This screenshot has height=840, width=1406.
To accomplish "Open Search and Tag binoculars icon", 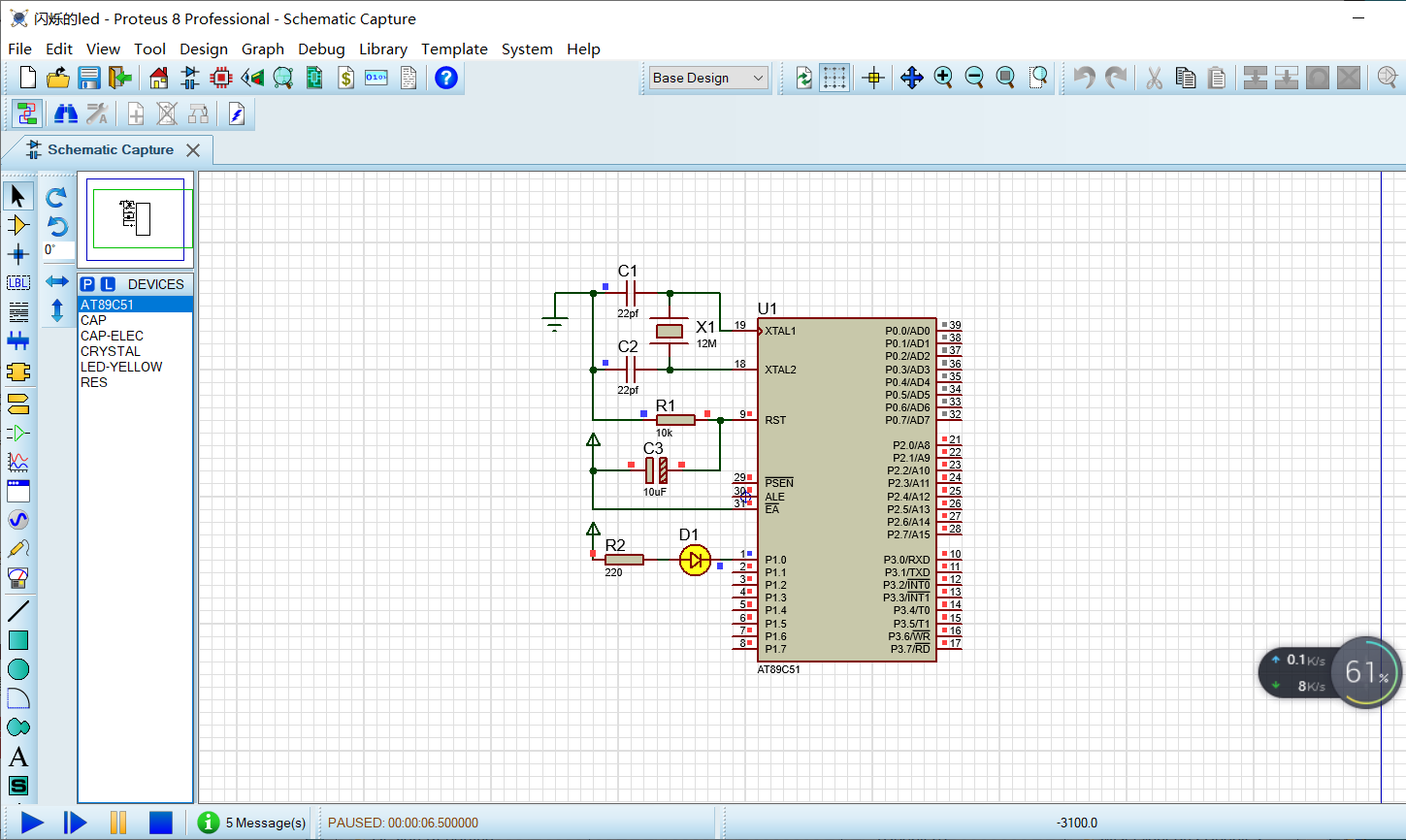I will pyautogui.click(x=65, y=114).
